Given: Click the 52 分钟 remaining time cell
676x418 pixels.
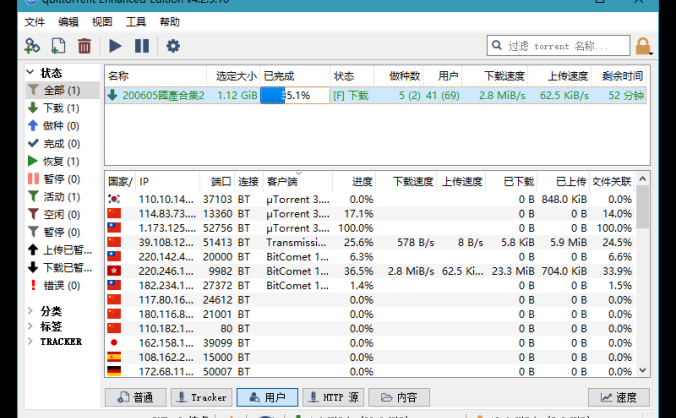Looking at the screenshot, I should tap(626, 95).
